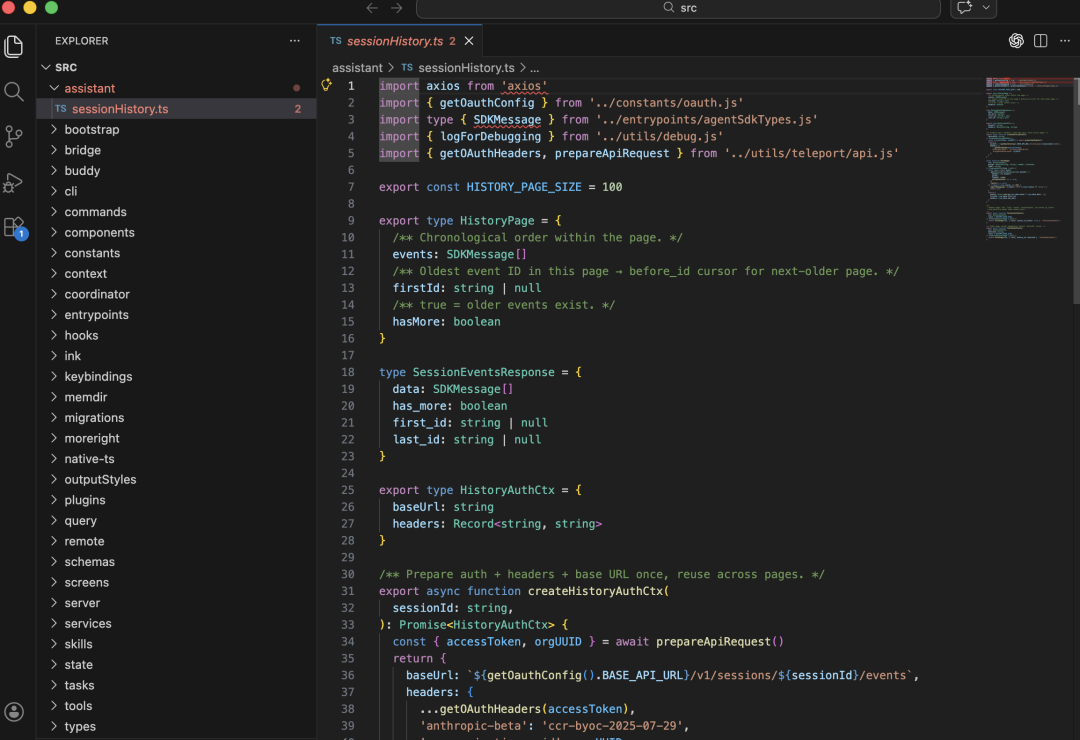The height and width of the screenshot is (740, 1080).
Task: Select the macOS green zoom window button
Action: click(52, 8)
